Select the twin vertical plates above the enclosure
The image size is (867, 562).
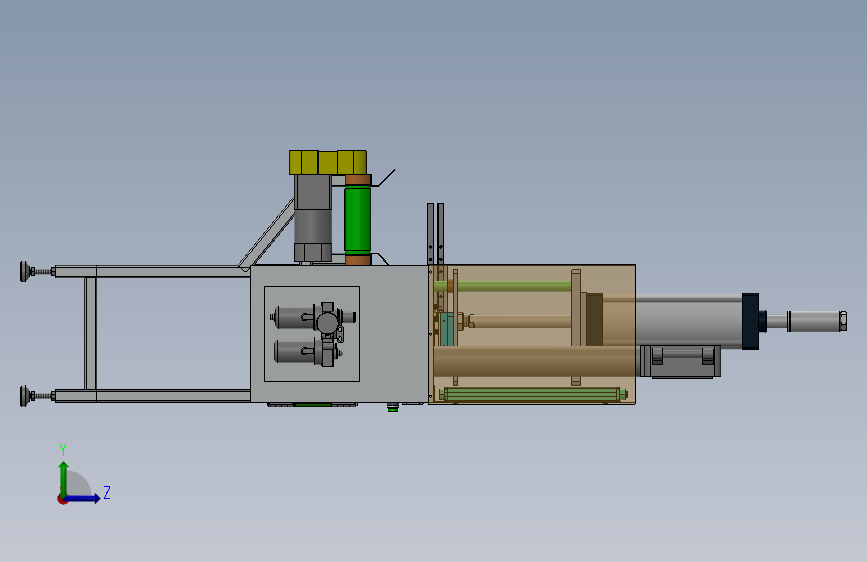pyautogui.click(x=435, y=233)
